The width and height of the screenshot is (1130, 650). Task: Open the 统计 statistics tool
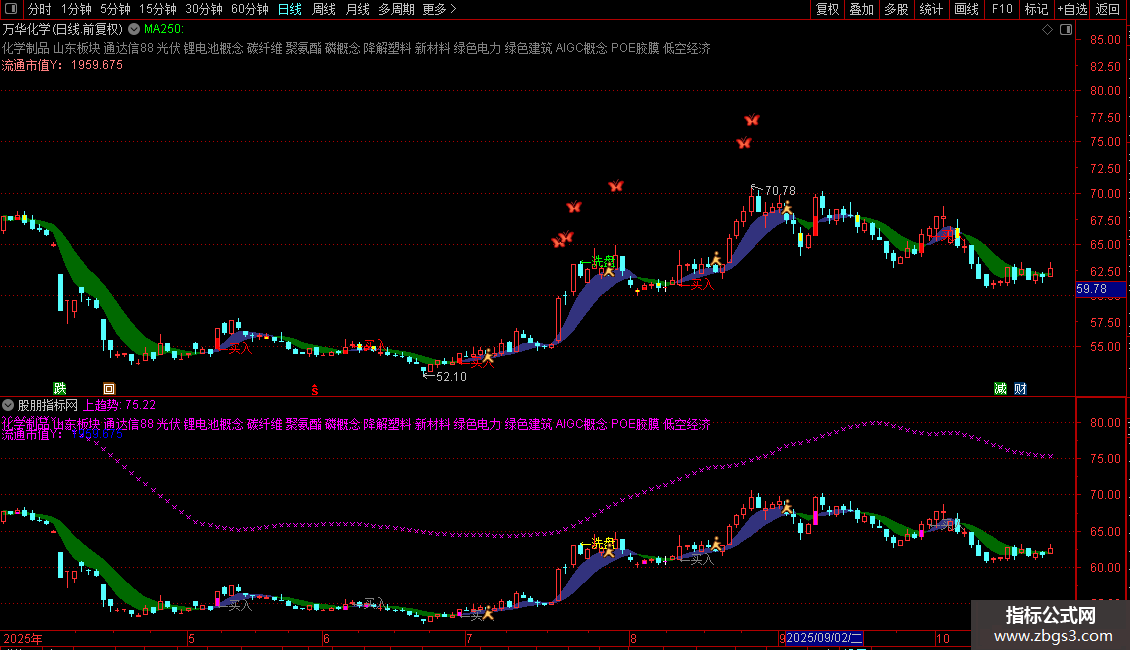point(931,9)
